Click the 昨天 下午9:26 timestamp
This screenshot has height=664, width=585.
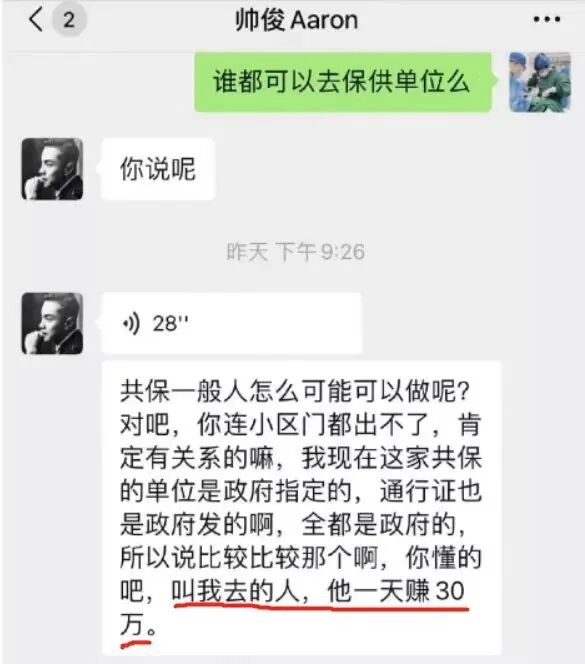pos(295,252)
